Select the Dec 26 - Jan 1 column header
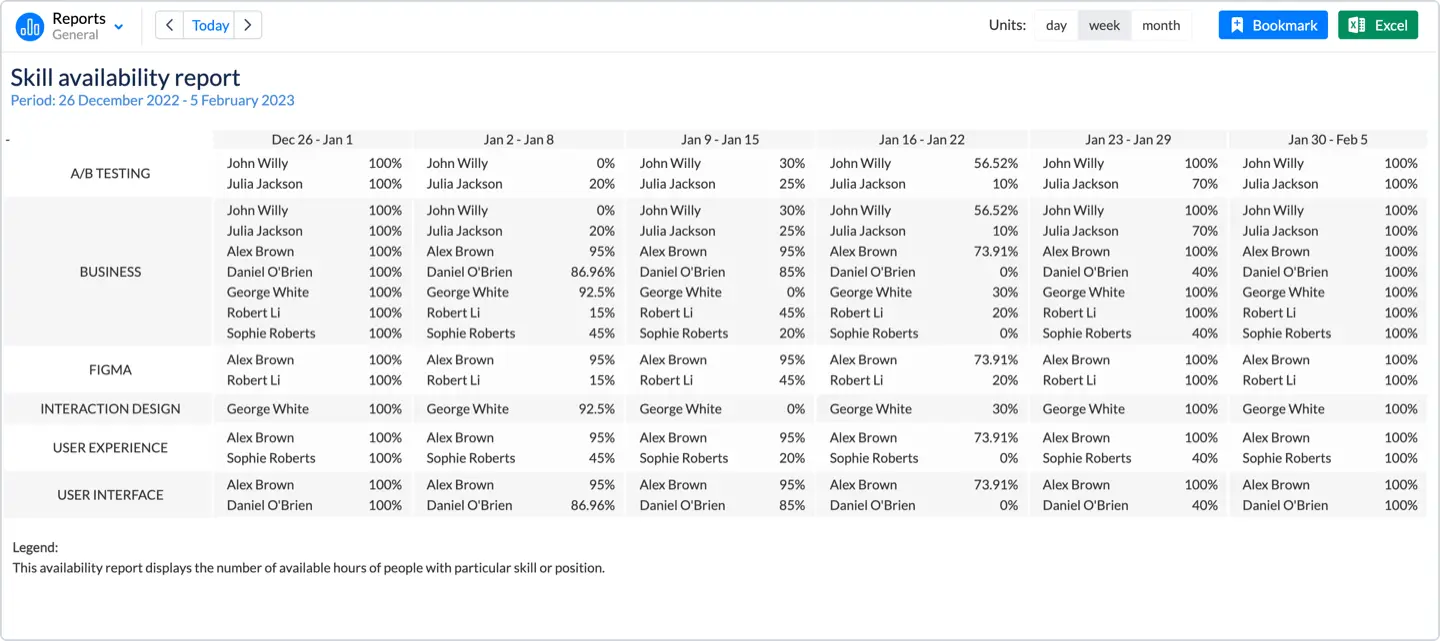1440x641 pixels. [312, 140]
